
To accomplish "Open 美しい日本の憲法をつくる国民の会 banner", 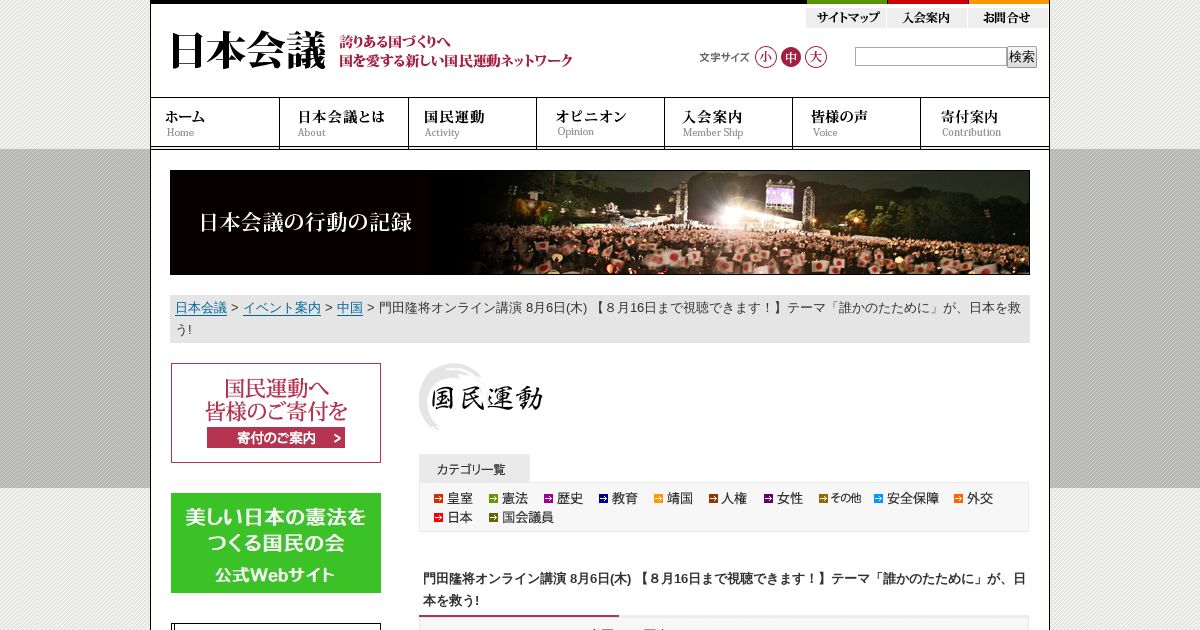I will (x=276, y=543).
